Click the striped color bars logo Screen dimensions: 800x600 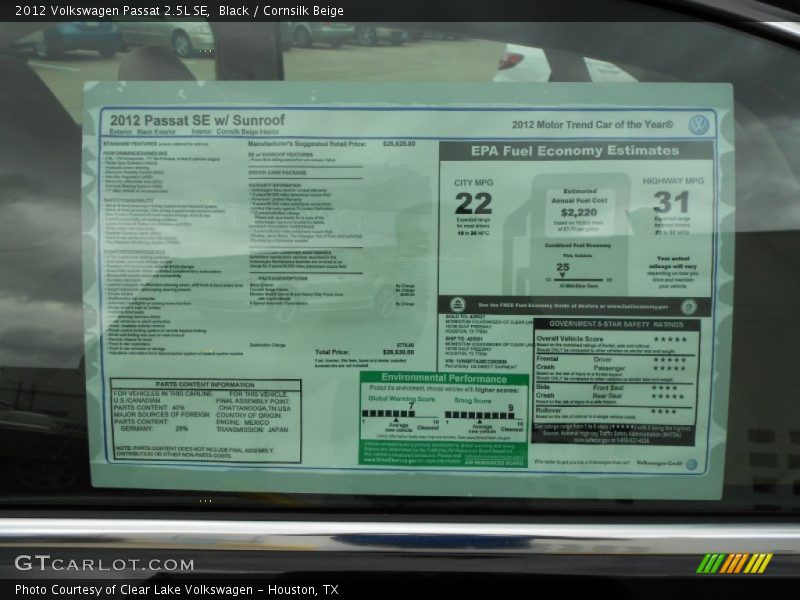(x=734, y=563)
